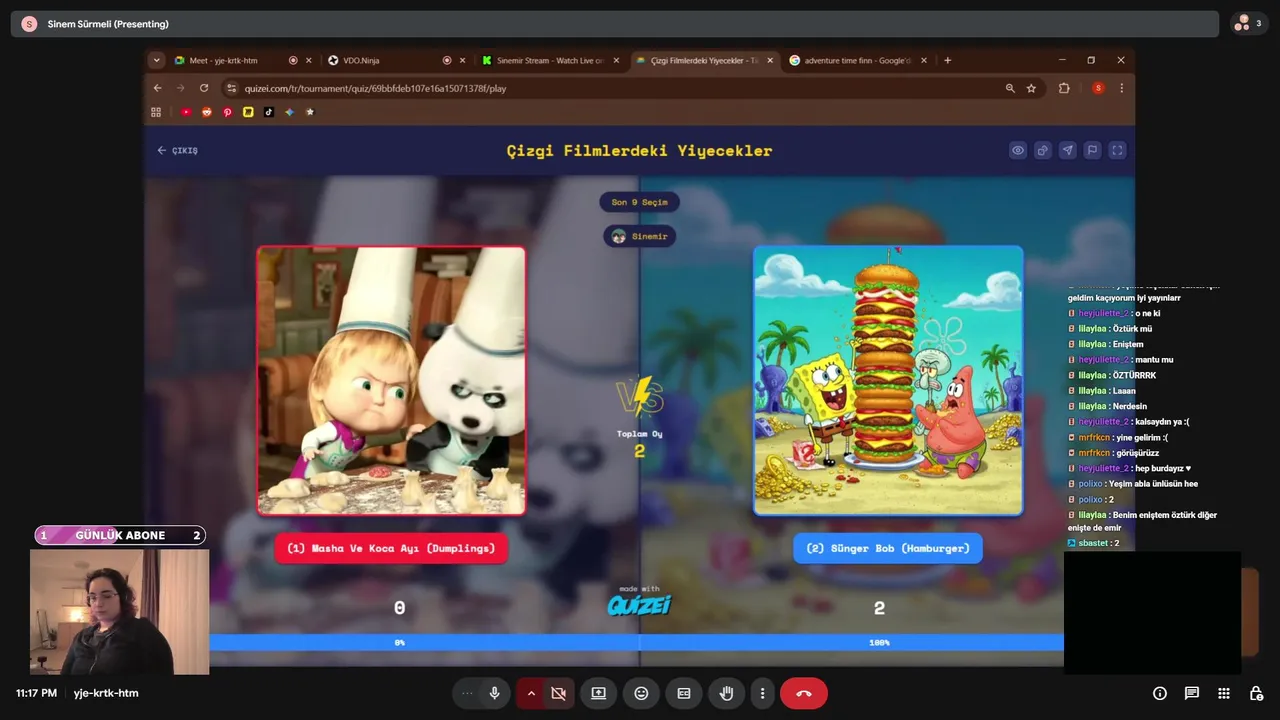
Task: Toggle closed captions in Meet
Action: [x=684, y=693]
